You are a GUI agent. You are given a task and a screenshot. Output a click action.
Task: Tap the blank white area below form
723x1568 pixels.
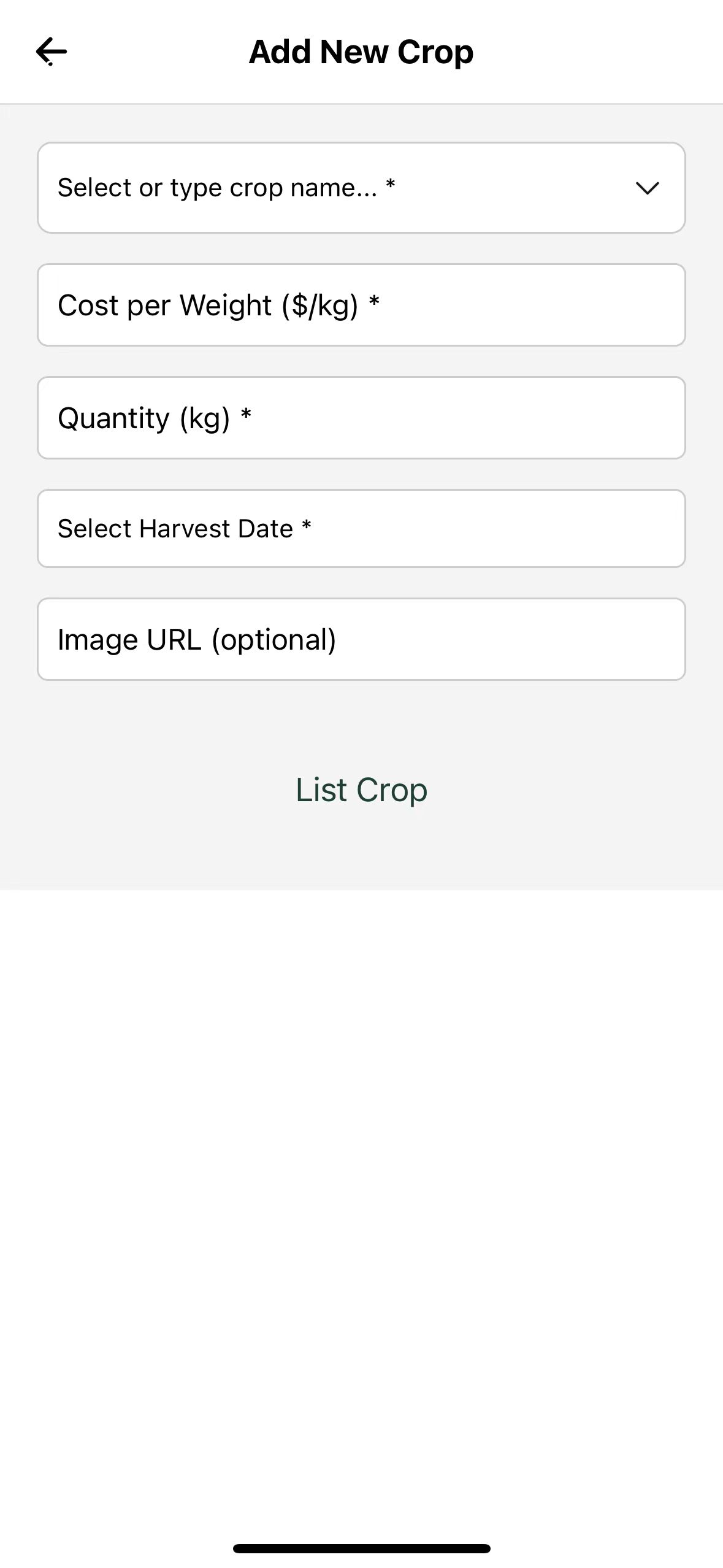[x=361, y=1166]
